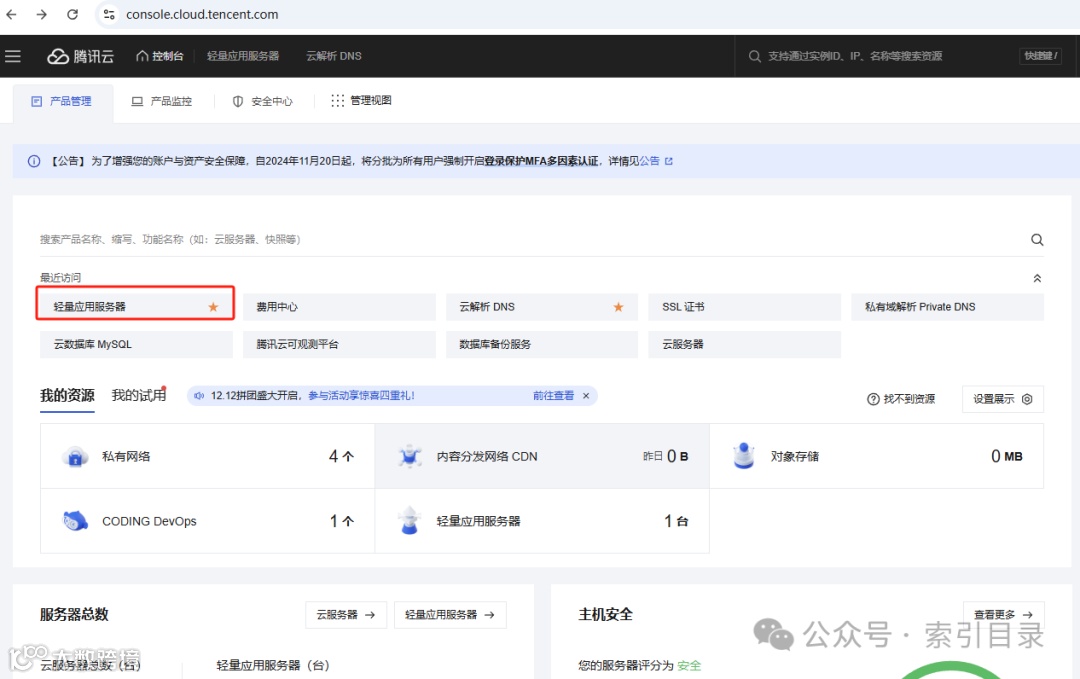The image size is (1080, 679).
Task: Open 云数据库 MySQL entry
Action: tap(136, 344)
